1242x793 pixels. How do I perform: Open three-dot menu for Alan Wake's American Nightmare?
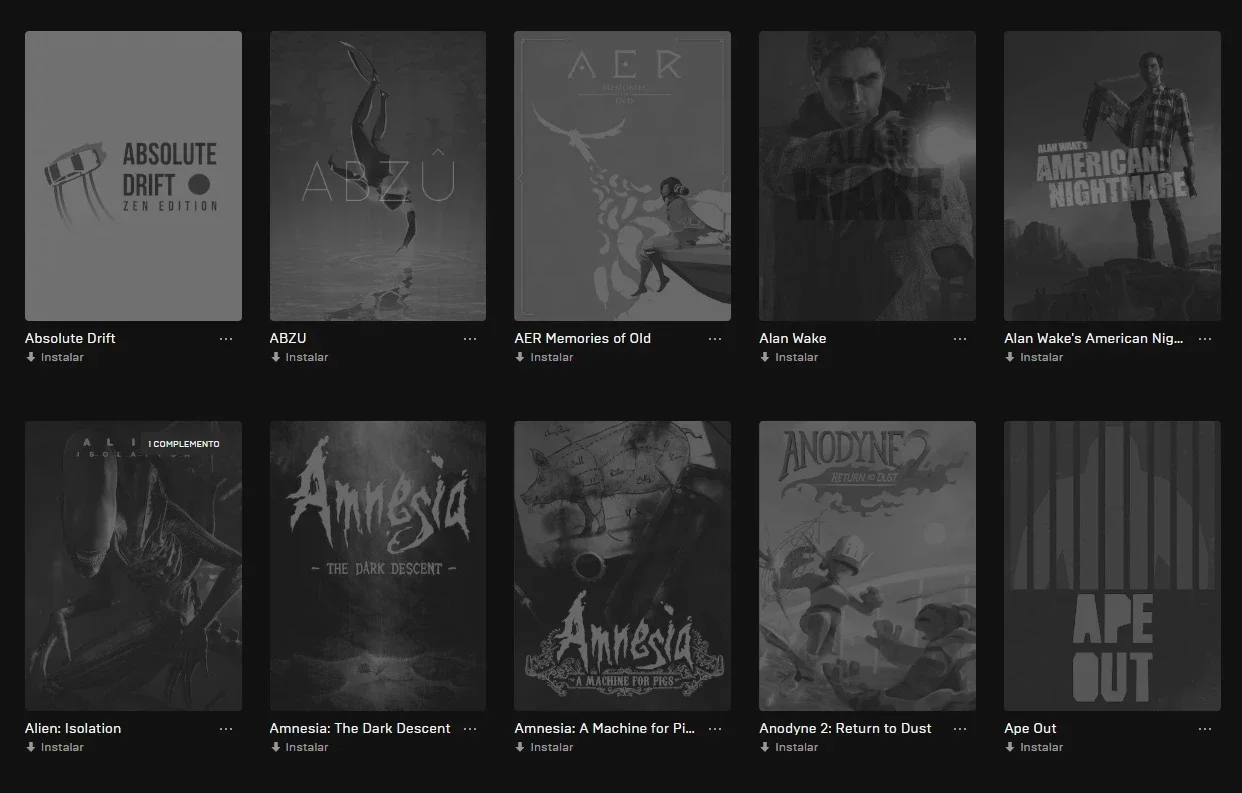coord(1205,339)
